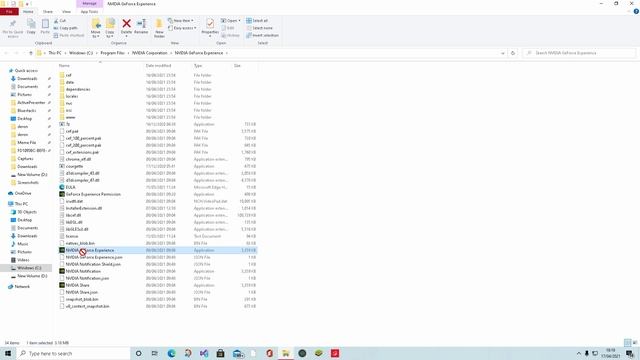The height and width of the screenshot is (360, 640).
Task: Click Pin to Quick access icon
Action: pos(13,24)
